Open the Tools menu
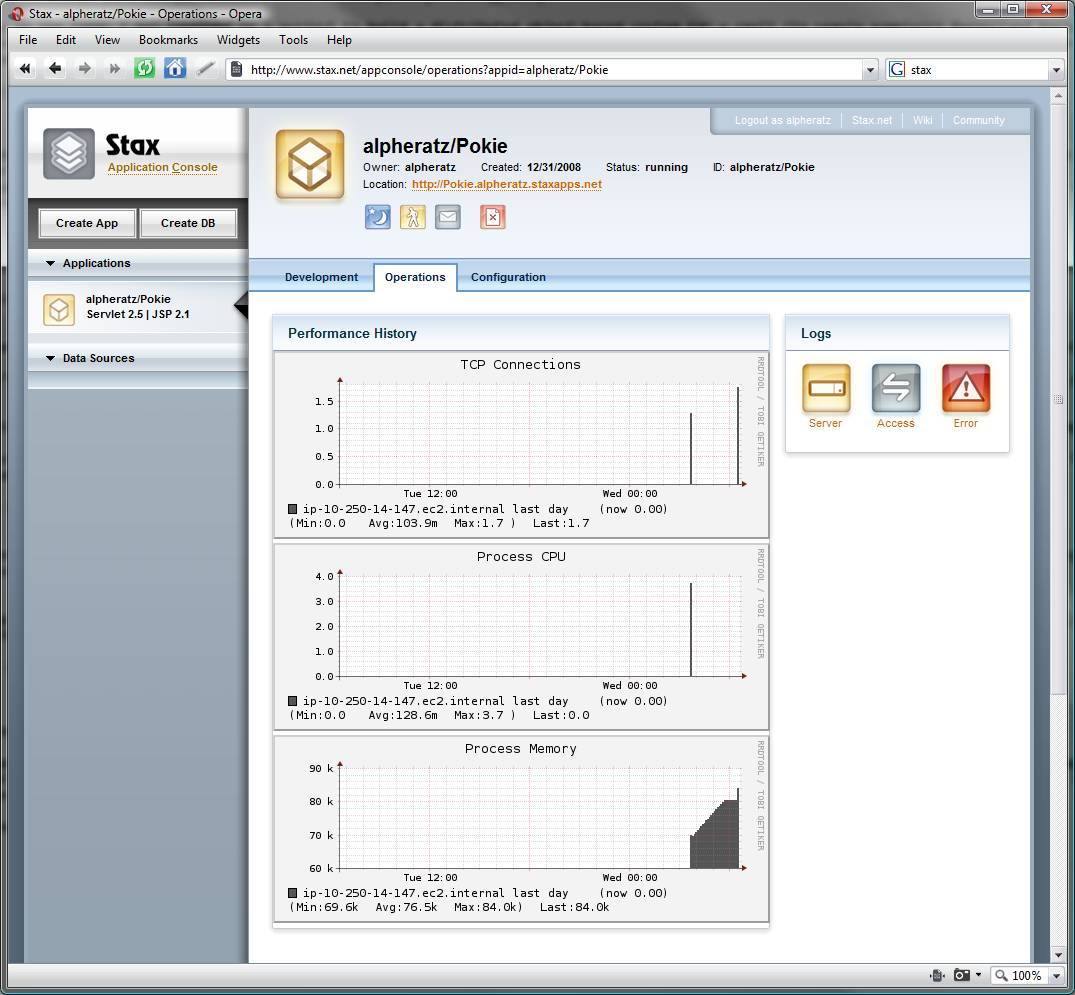The width and height of the screenshot is (1075, 995). pos(293,40)
